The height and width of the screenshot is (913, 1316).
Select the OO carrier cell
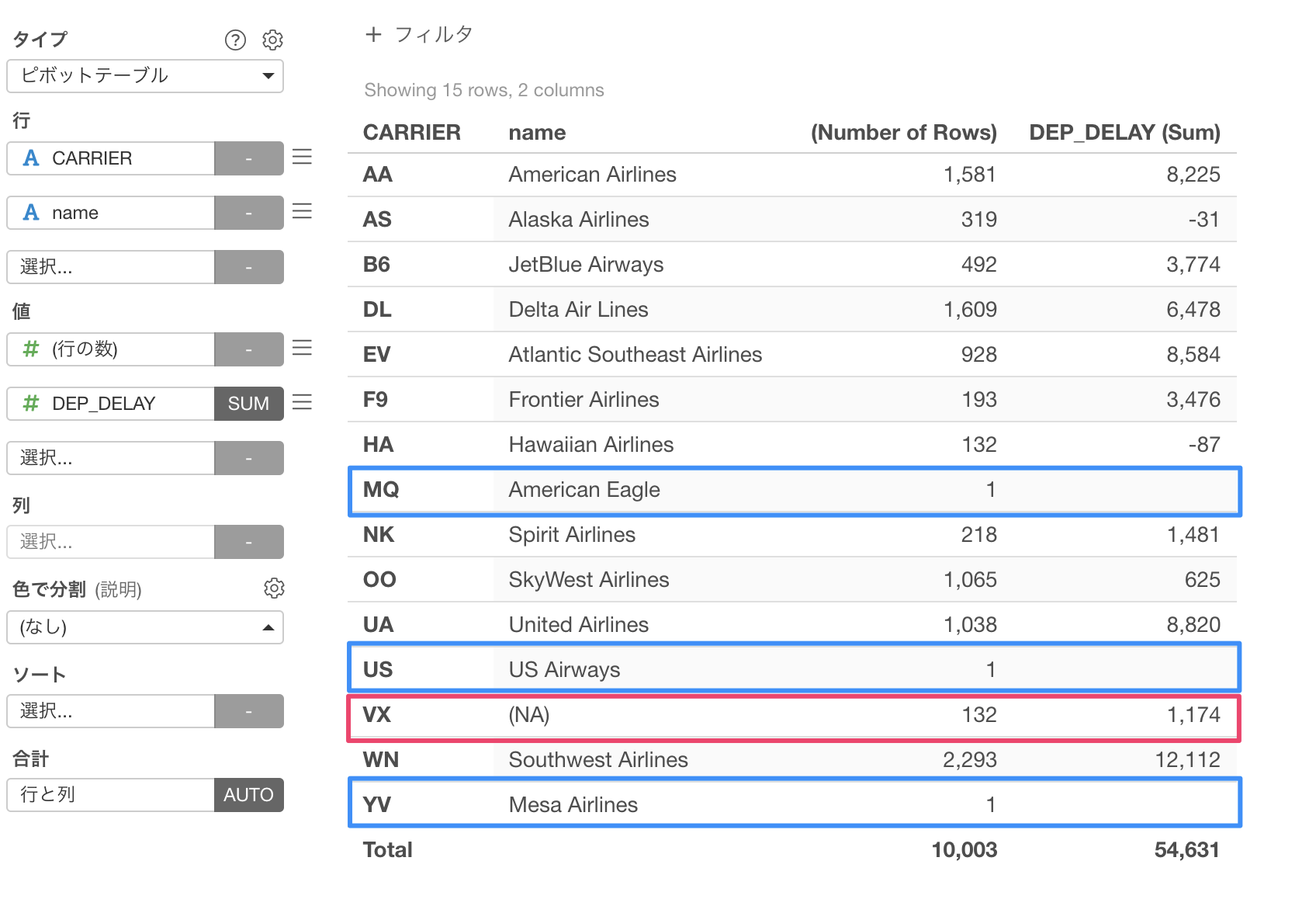pyautogui.click(x=379, y=579)
